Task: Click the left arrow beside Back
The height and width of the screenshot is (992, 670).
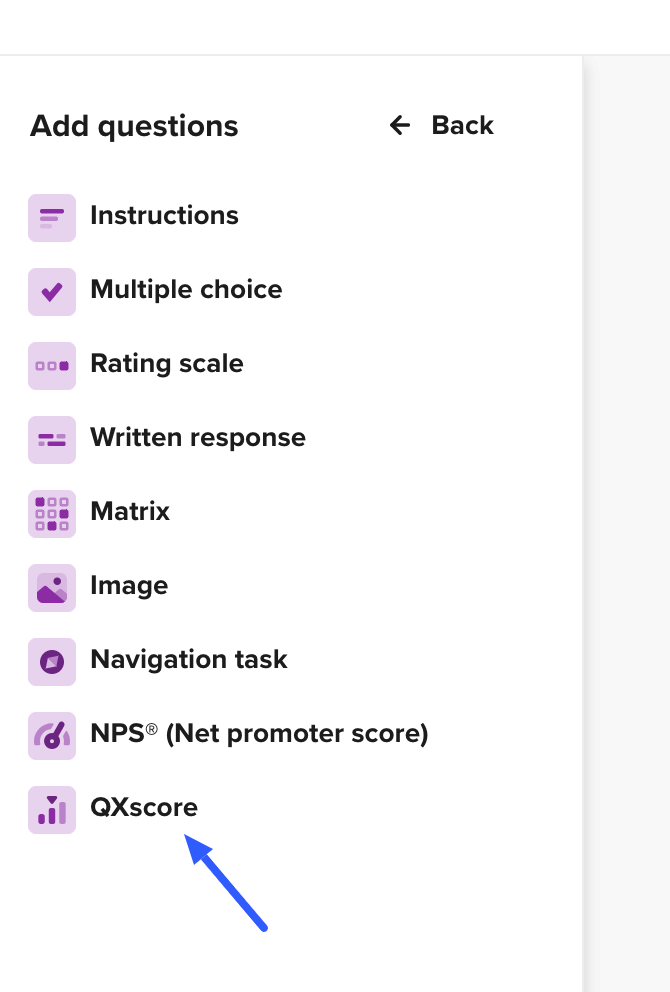Action: pos(400,125)
